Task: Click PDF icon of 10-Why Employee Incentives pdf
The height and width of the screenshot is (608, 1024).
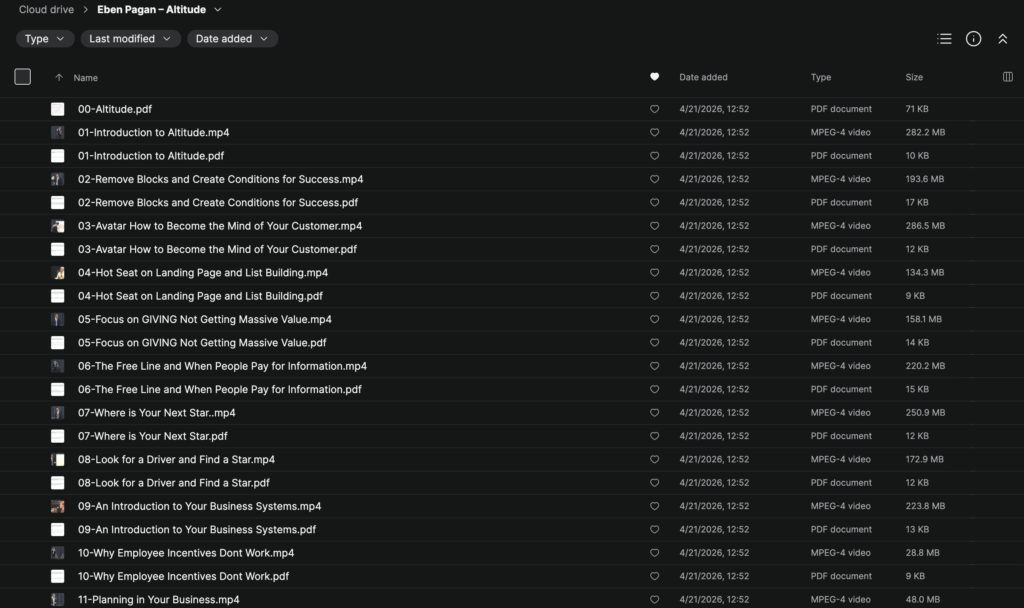Action: [x=57, y=576]
